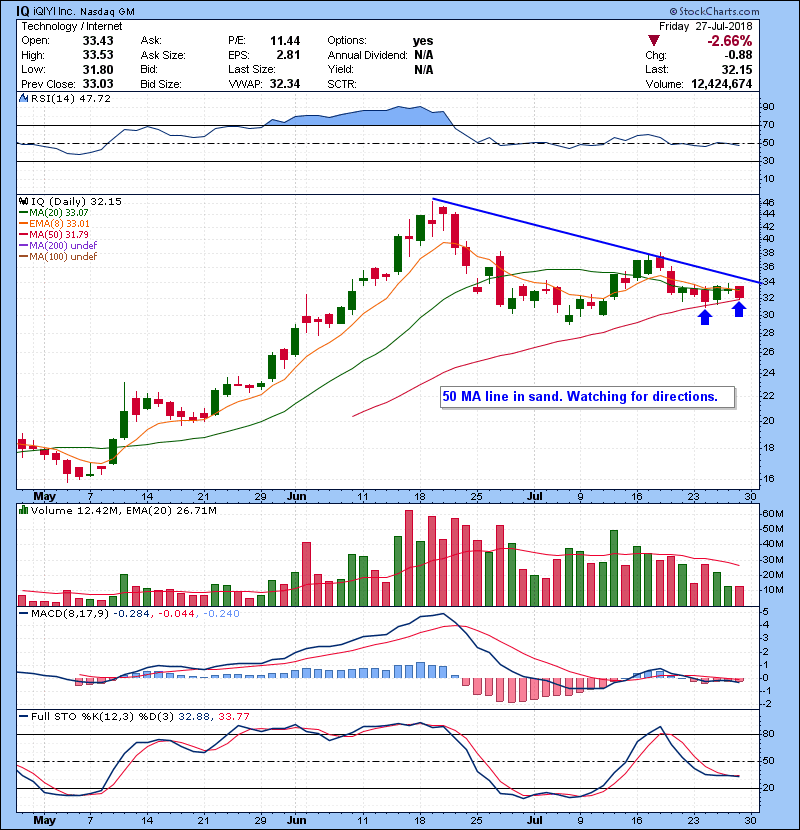800x830 pixels.
Task: Click the volume bars icon beside Volume label
Action: [x=23, y=510]
